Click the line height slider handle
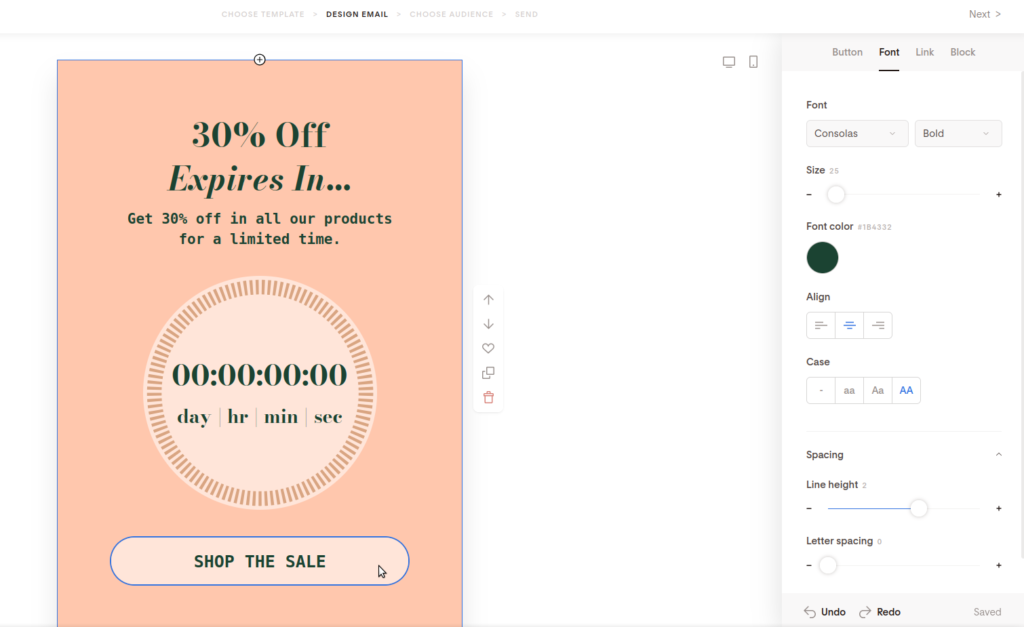This screenshot has height=627, width=1024. [x=919, y=508]
